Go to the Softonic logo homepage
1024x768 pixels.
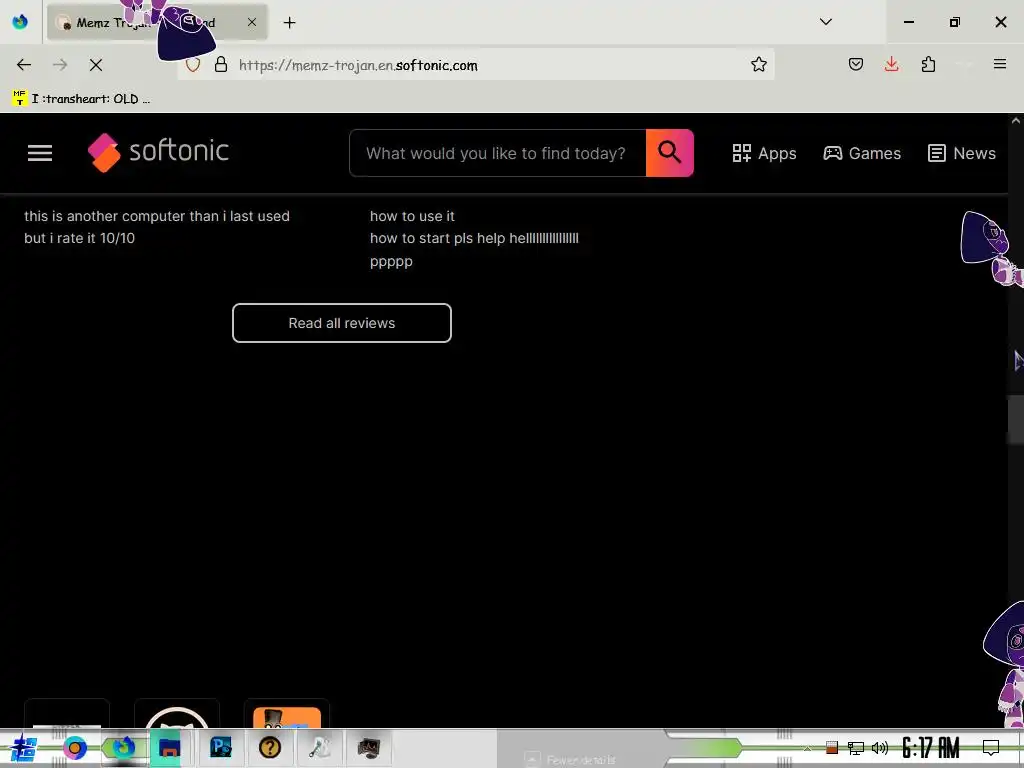(x=158, y=152)
